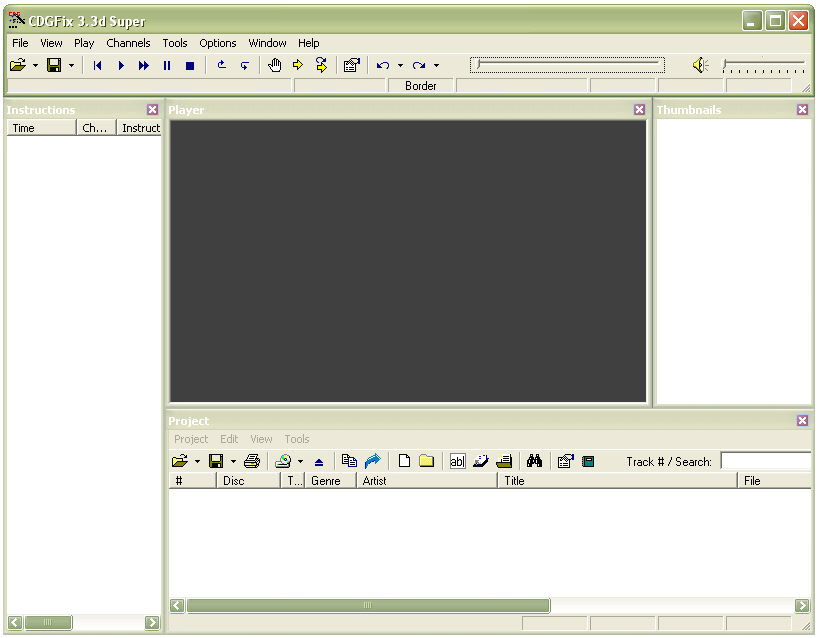818x638 pixels.
Task: Close the Project panel
Action: (802, 420)
